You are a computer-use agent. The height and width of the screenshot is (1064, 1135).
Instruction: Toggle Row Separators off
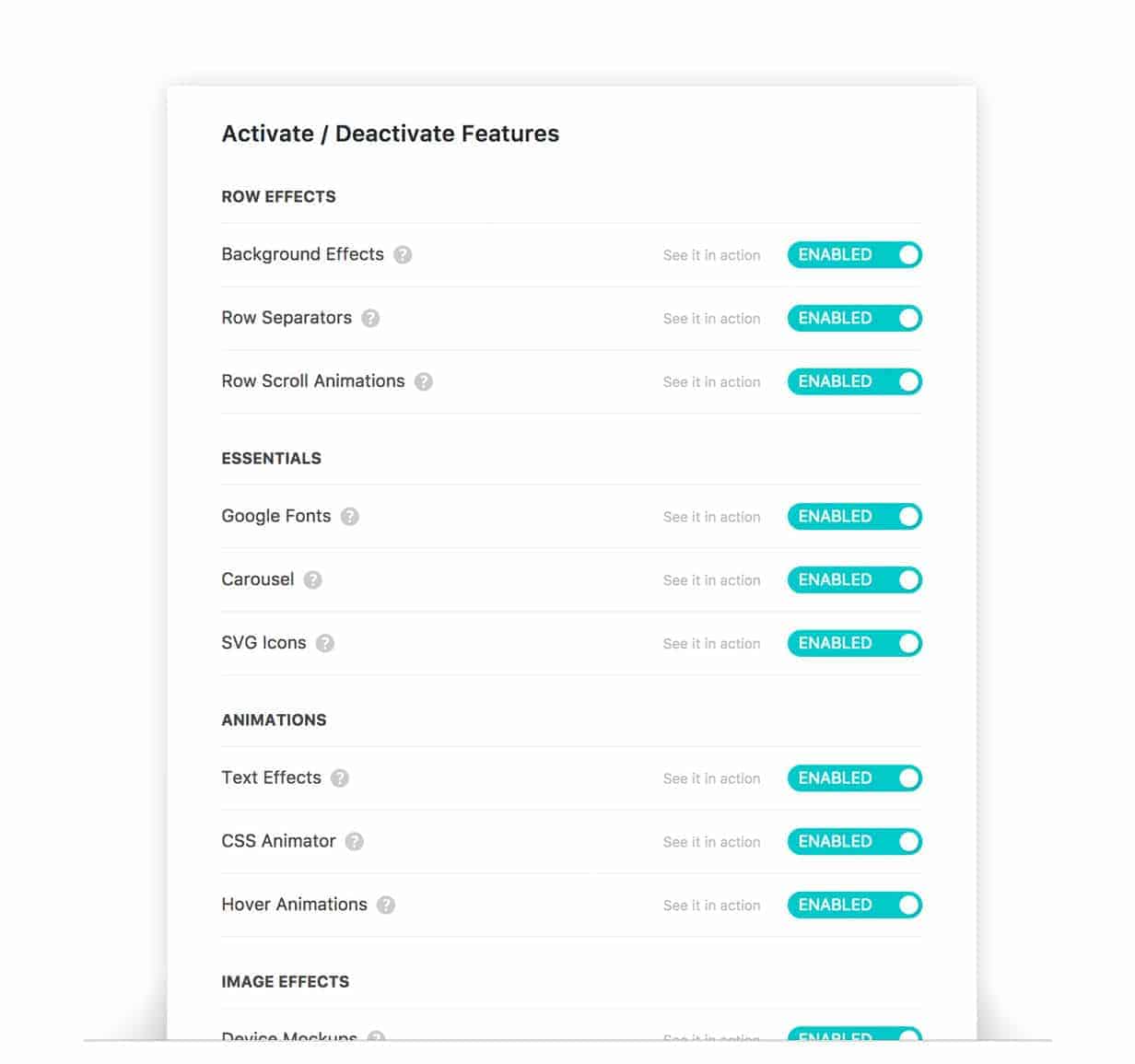coord(855,319)
